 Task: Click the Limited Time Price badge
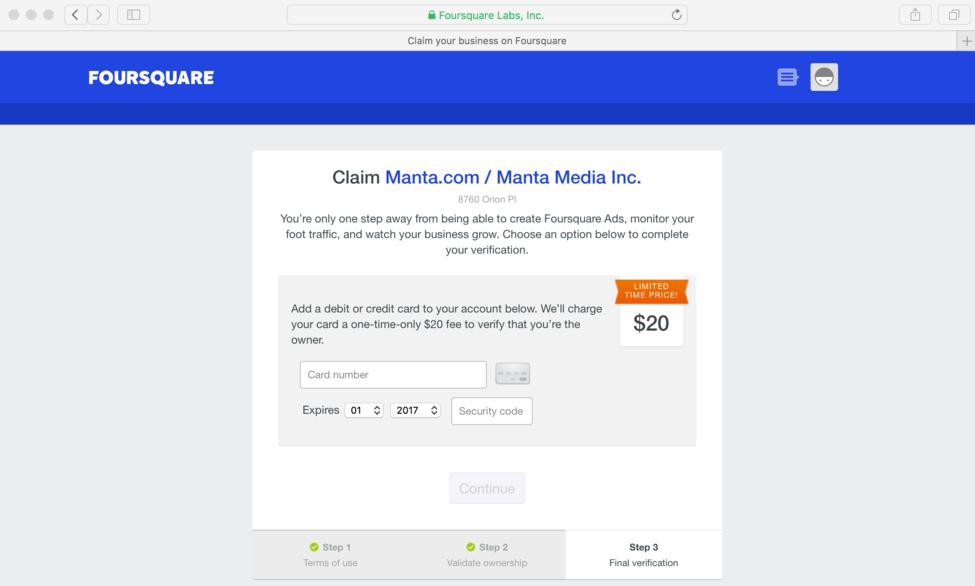tap(651, 291)
